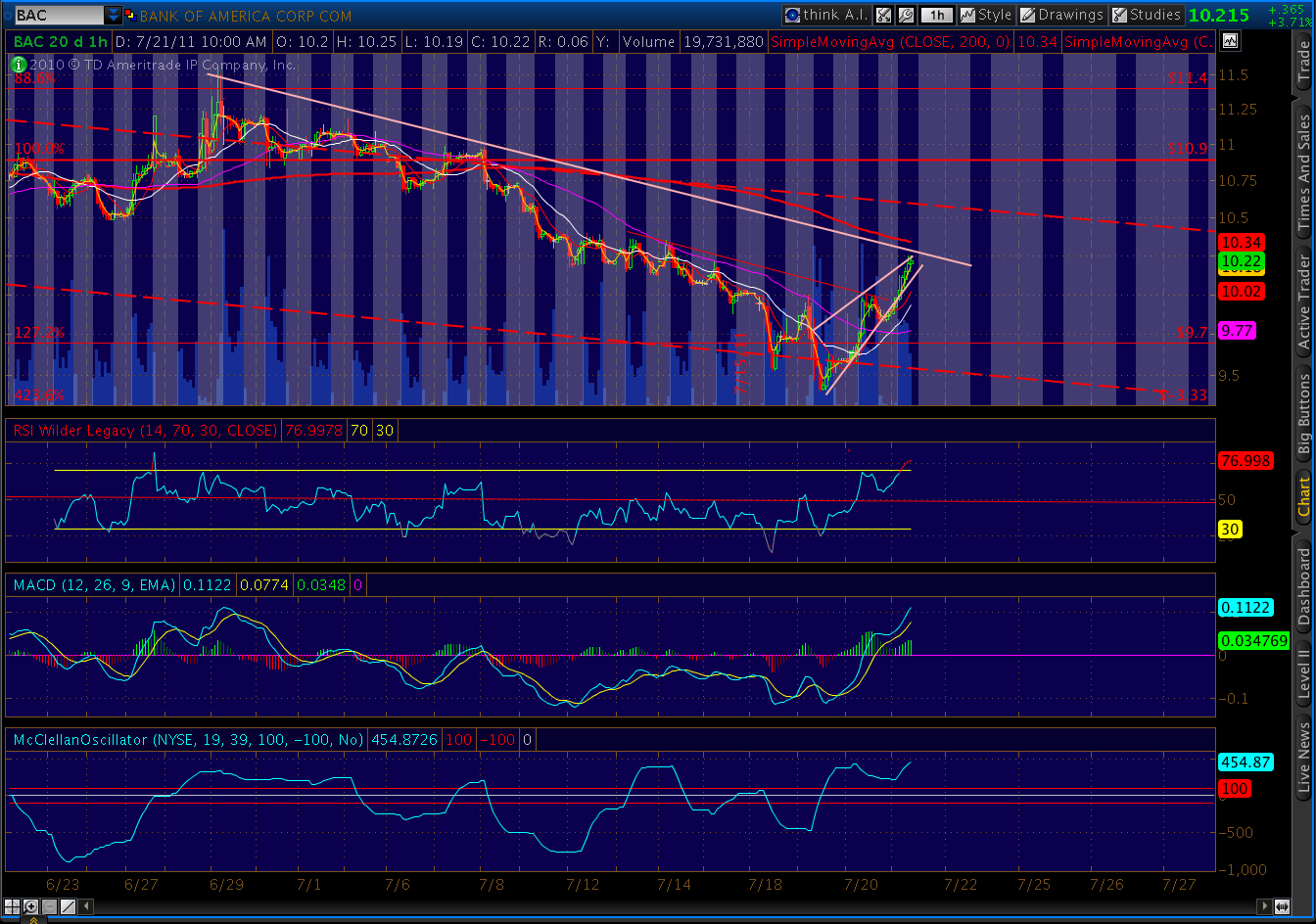The height and width of the screenshot is (924, 1316).
Task: Click the D: 7/21/11 10:00 AM readout
Action: tap(191, 42)
